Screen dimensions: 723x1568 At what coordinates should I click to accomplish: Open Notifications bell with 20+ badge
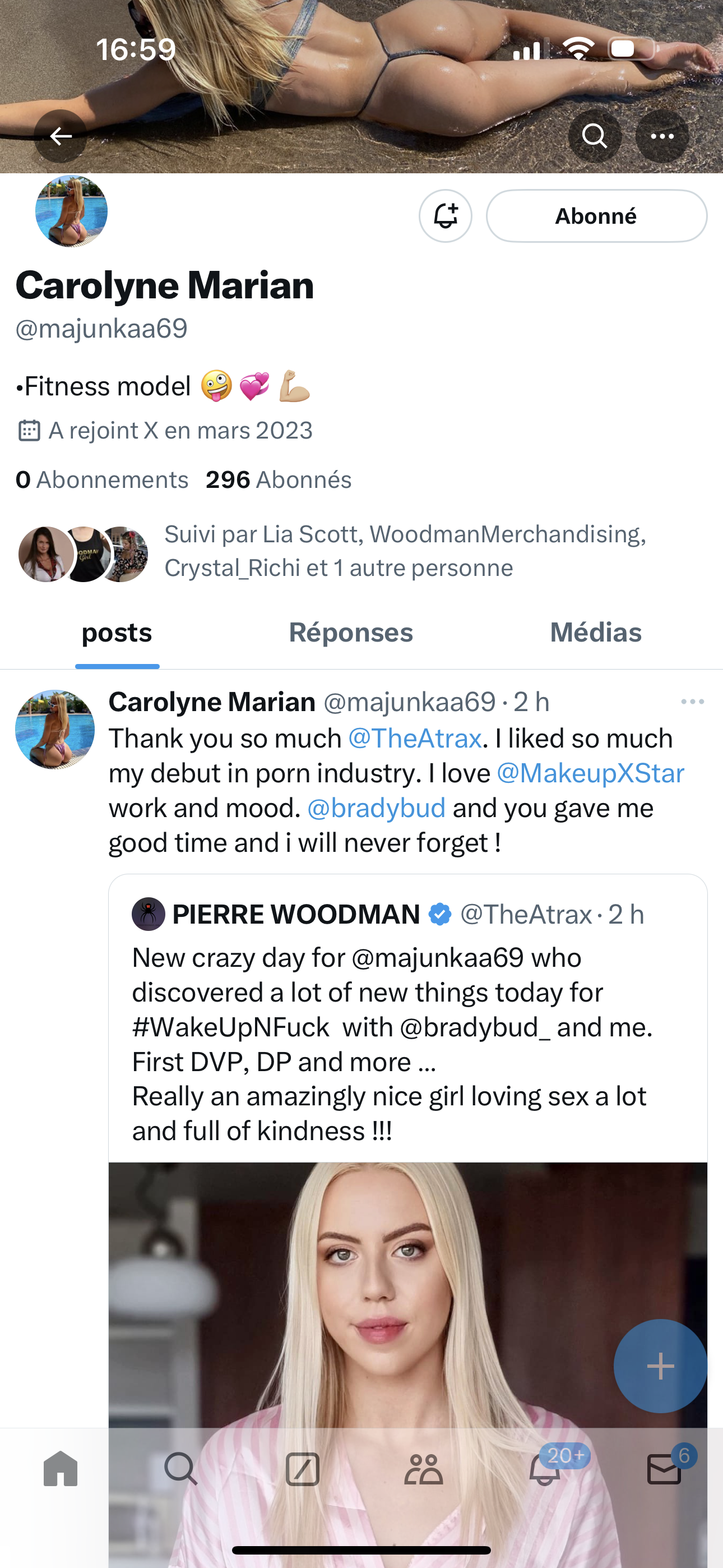tap(544, 1469)
